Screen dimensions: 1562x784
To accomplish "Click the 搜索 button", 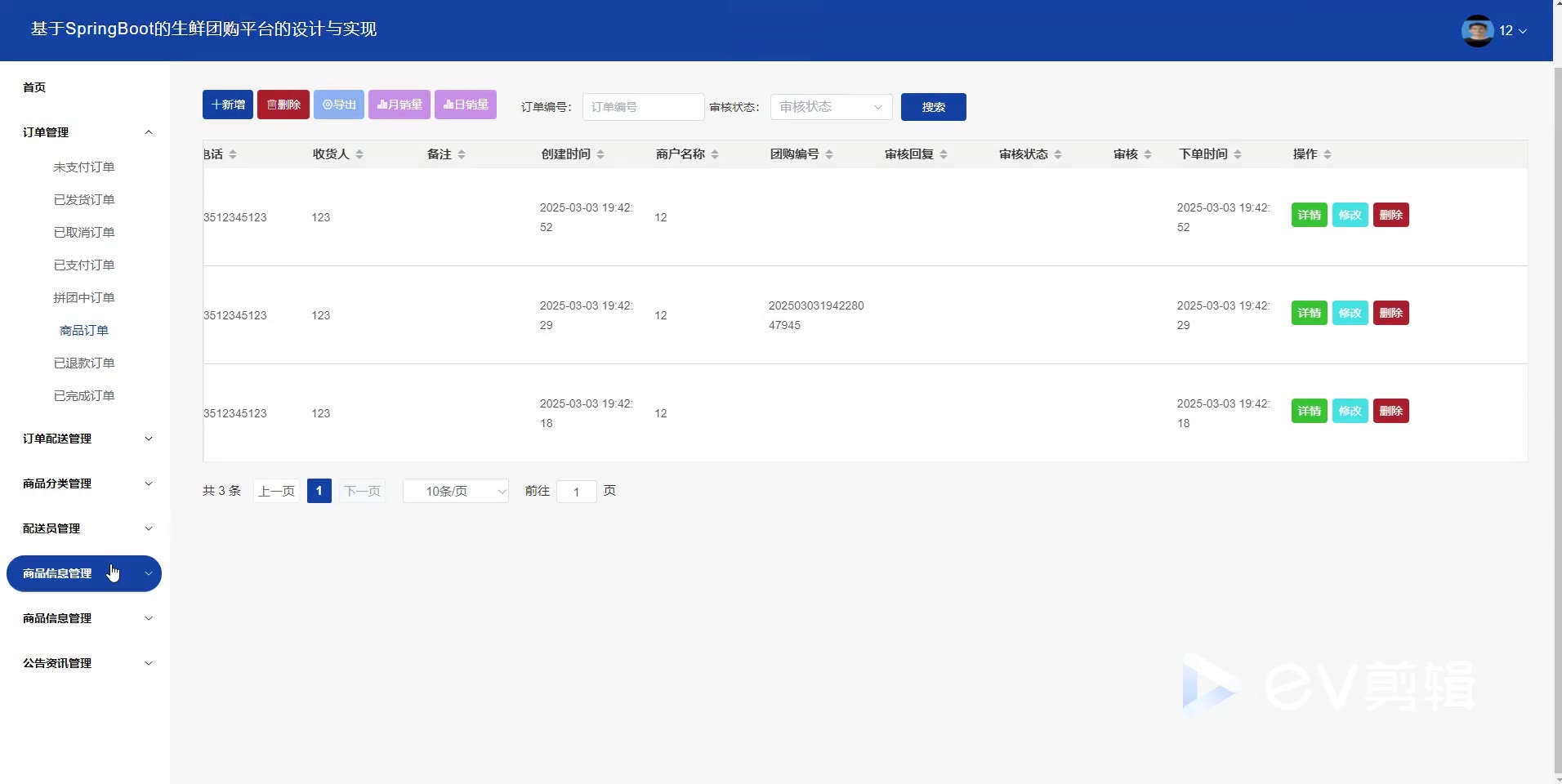I will [933, 107].
